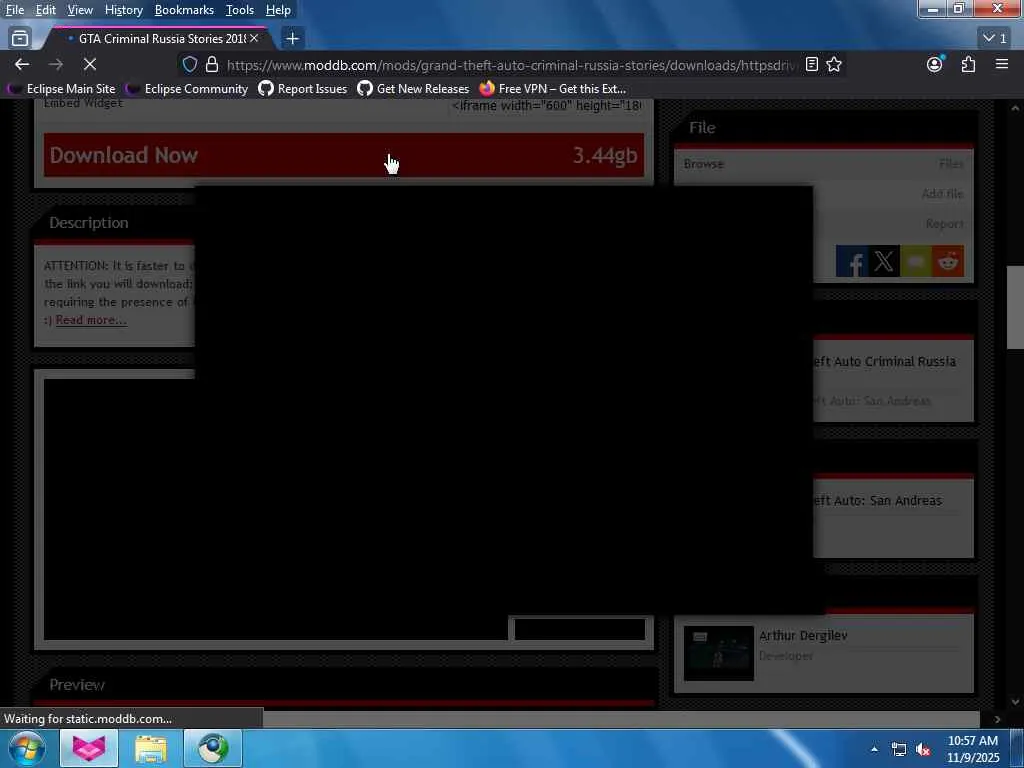Toggle reader view icon
Screen dimensions: 1024x768
click(812, 64)
